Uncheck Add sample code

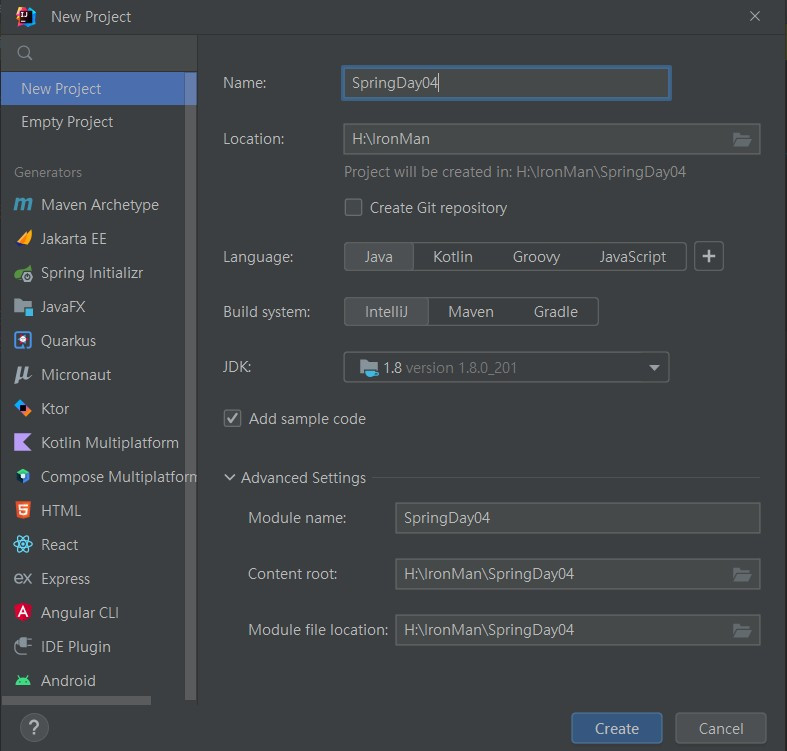point(232,418)
